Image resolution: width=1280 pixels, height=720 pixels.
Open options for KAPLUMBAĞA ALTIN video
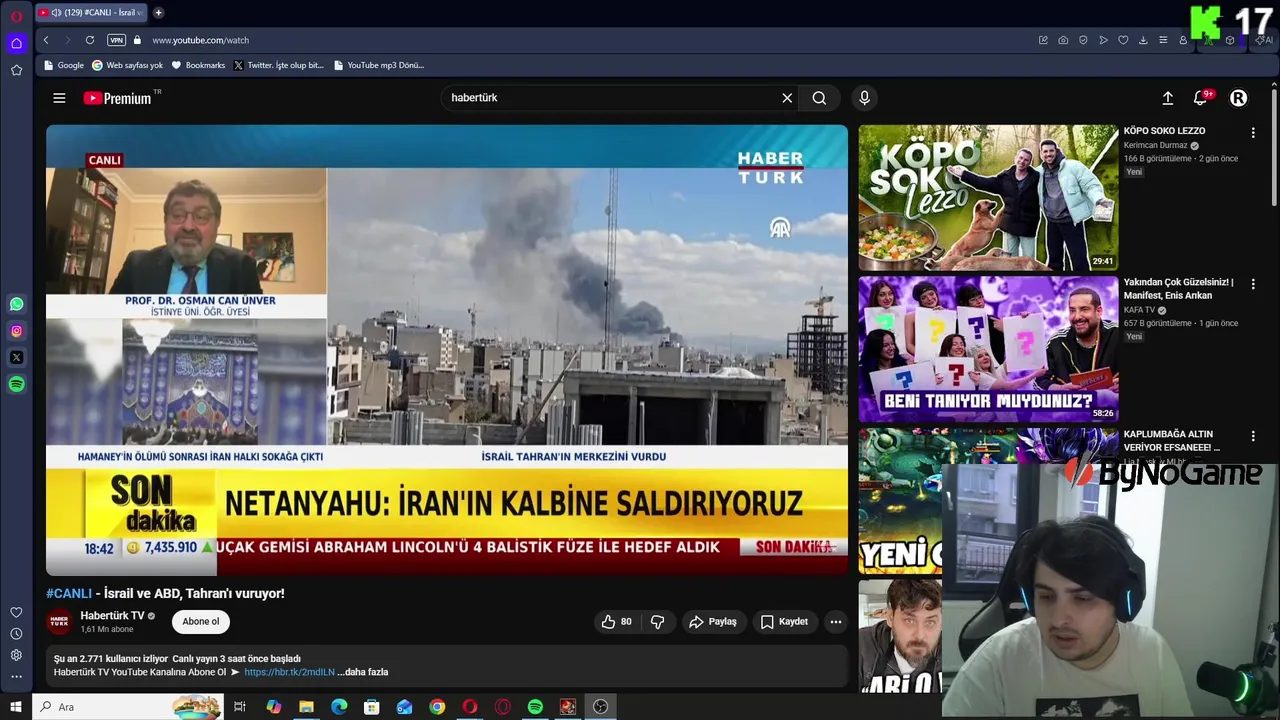point(1252,436)
